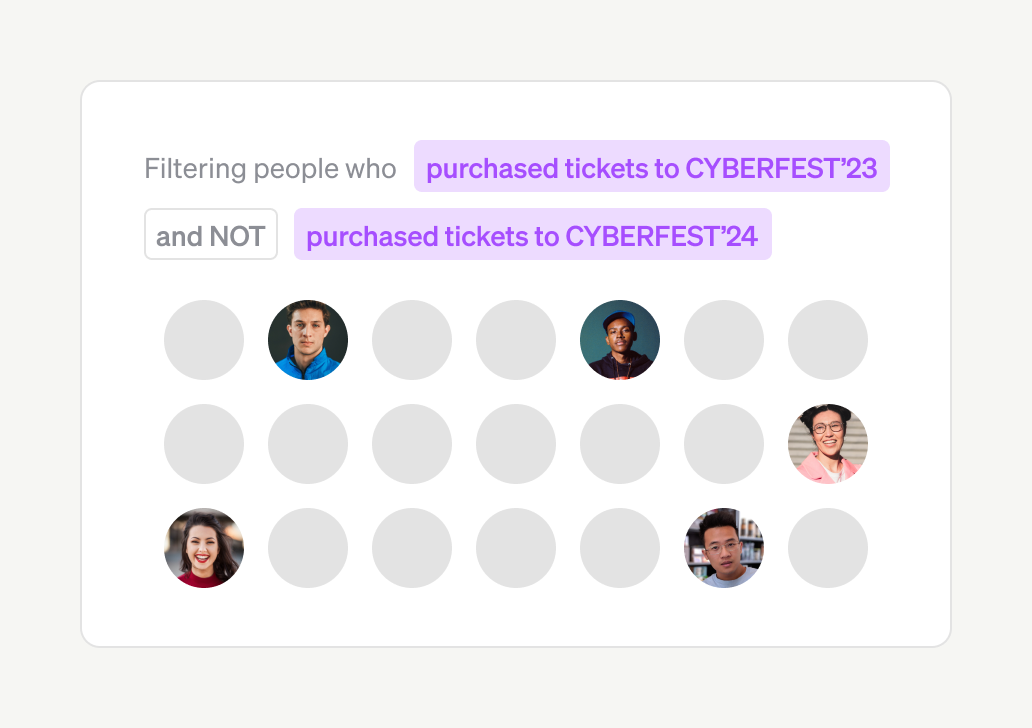Select gray placeholder directly above red-top woman avatar
The image size is (1032, 728).
tap(204, 444)
